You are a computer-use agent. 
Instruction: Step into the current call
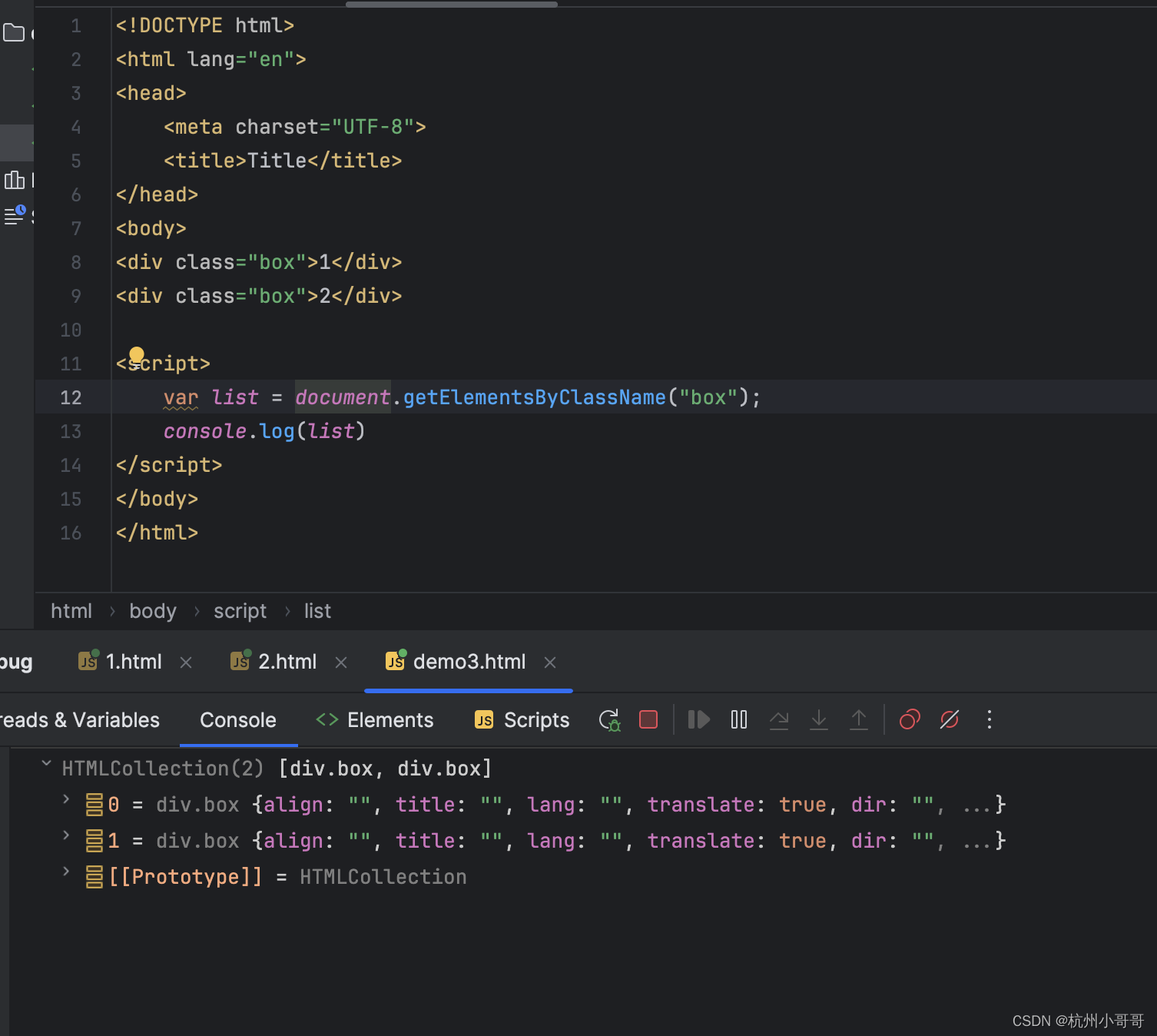(819, 719)
